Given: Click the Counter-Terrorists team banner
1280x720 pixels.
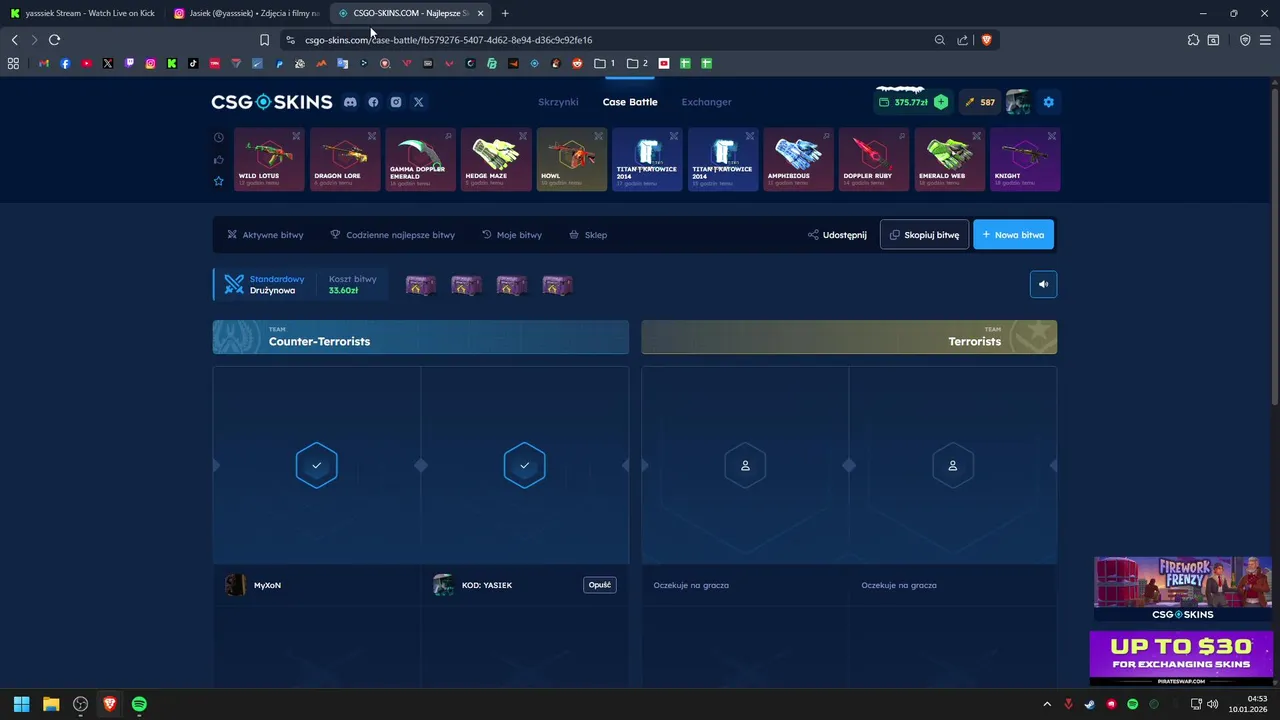Looking at the screenshot, I should coord(421,337).
